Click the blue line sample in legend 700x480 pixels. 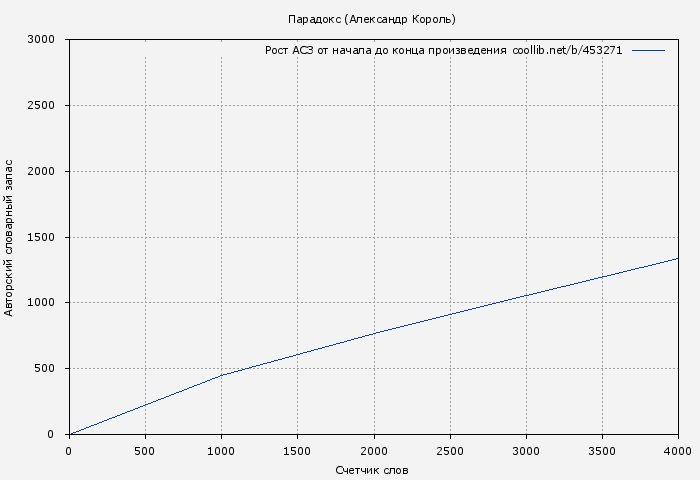click(648, 50)
